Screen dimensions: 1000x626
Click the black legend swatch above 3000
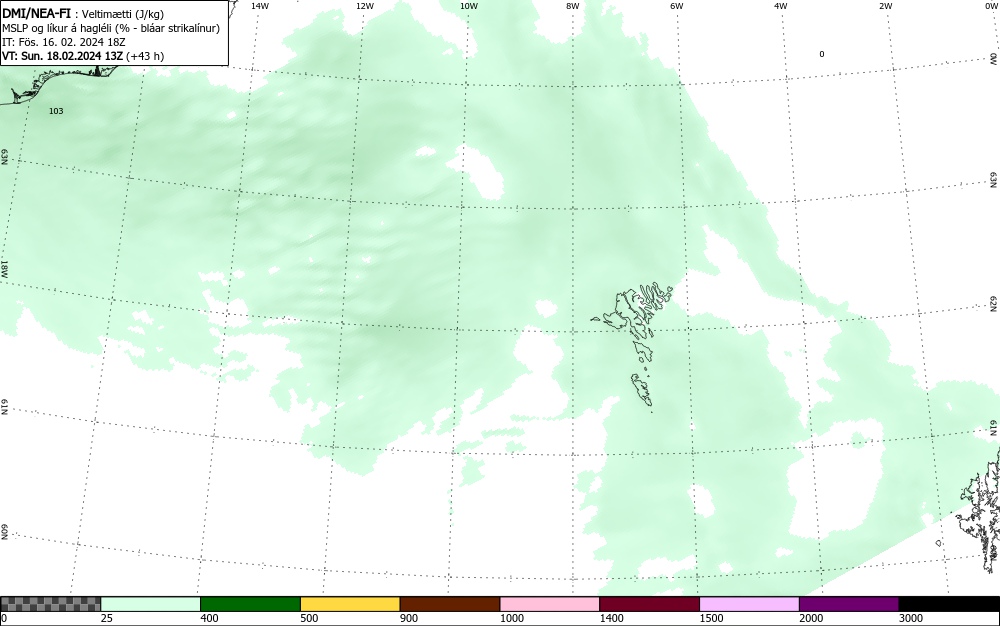(x=949, y=604)
